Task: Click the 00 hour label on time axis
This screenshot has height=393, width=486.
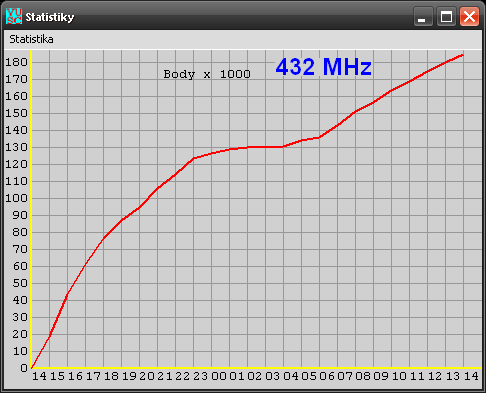Action: tap(219, 376)
